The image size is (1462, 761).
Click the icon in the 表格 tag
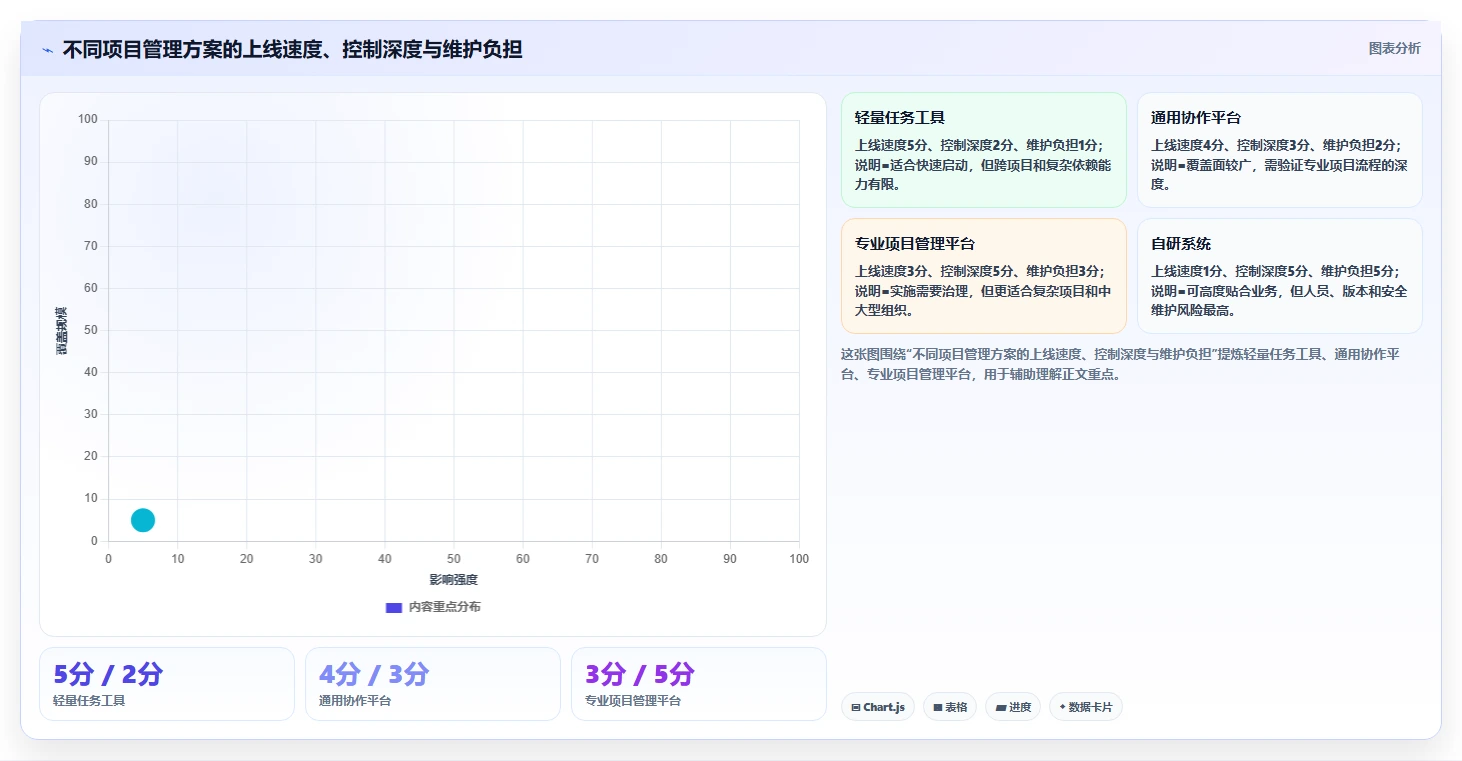coord(938,708)
